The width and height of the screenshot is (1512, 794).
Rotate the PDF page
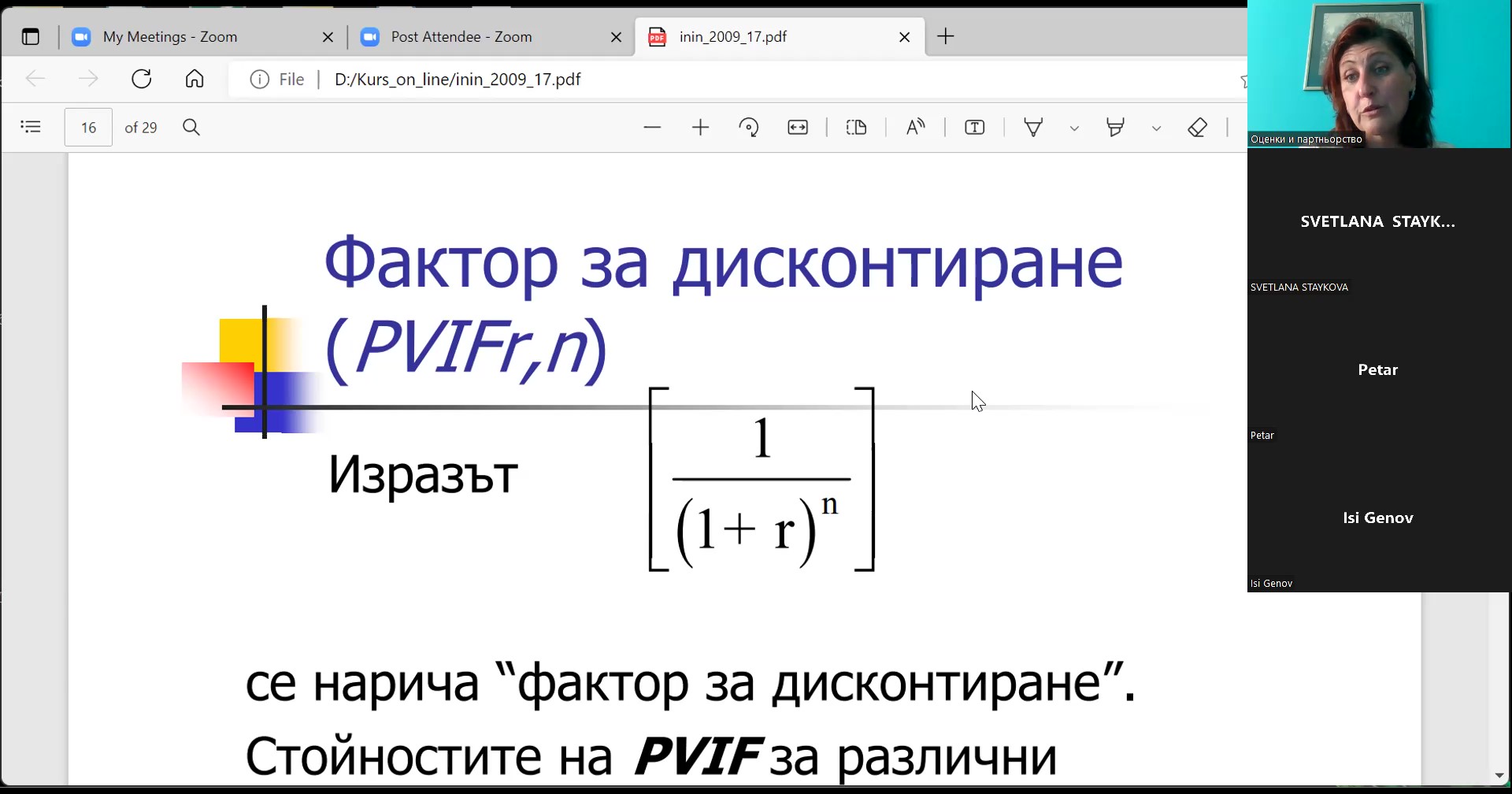pos(749,128)
